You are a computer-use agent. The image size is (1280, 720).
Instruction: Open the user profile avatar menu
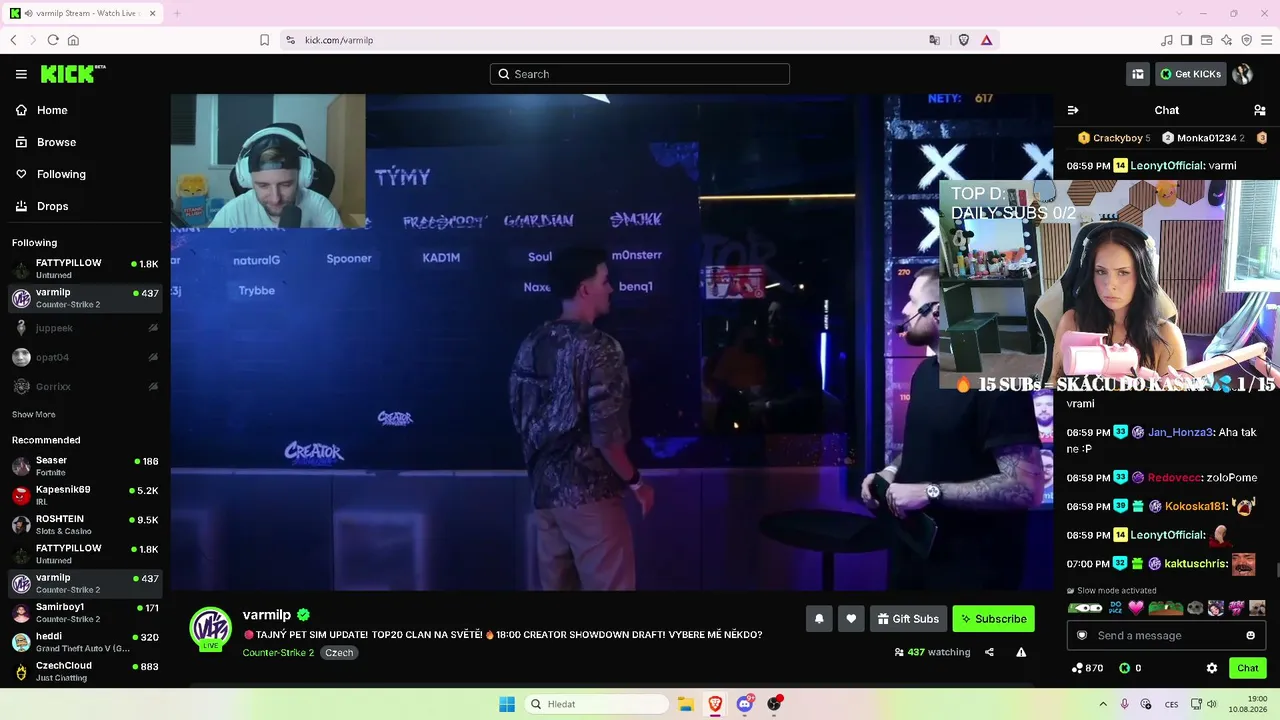tap(1243, 74)
